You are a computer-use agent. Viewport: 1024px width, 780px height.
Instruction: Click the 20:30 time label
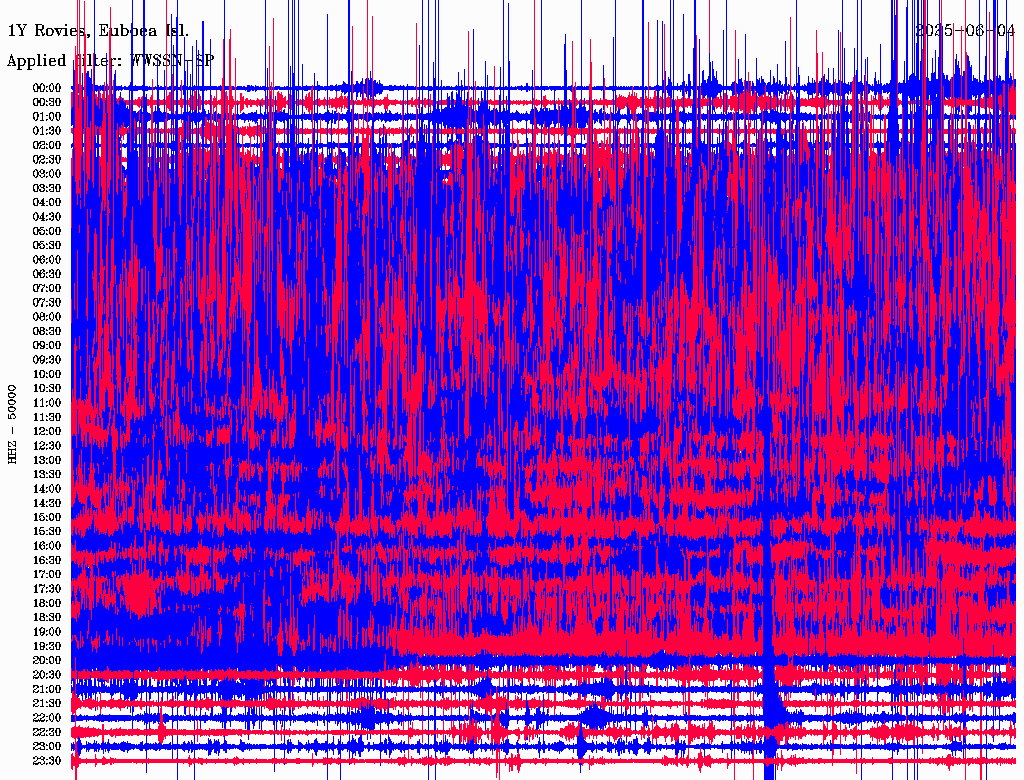point(48,675)
